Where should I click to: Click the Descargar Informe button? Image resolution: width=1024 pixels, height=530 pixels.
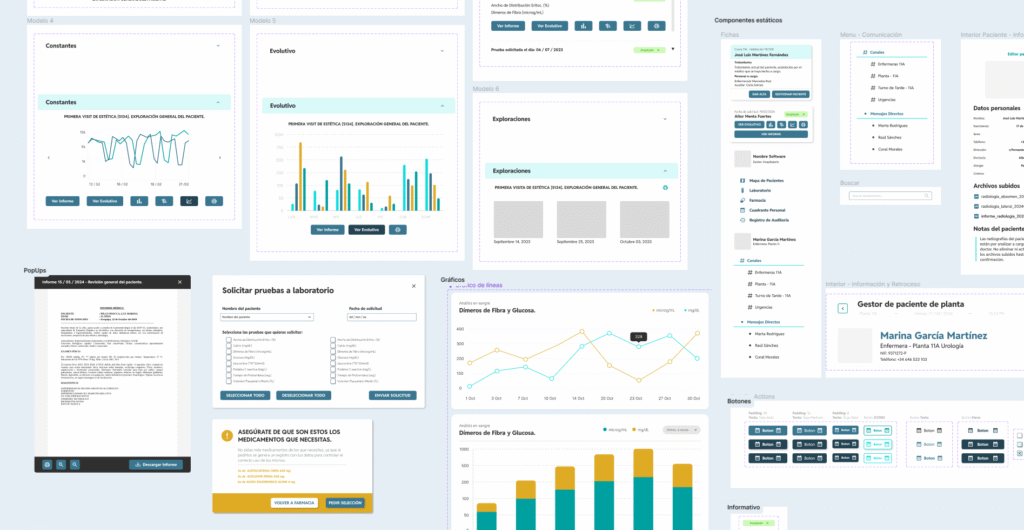(x=157, y=465)
